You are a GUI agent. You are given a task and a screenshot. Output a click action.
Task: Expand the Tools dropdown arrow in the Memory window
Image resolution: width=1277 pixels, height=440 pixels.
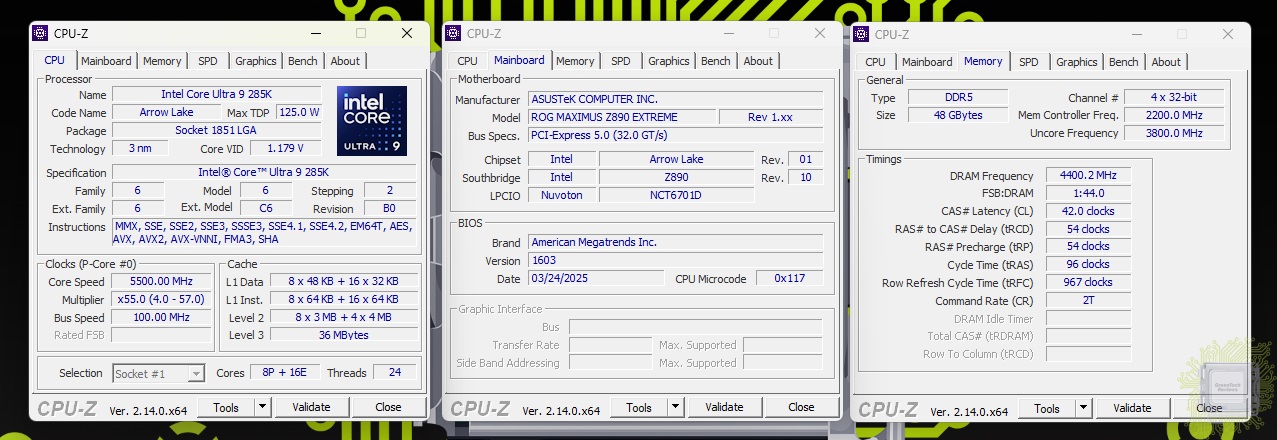pos(1084,408)
